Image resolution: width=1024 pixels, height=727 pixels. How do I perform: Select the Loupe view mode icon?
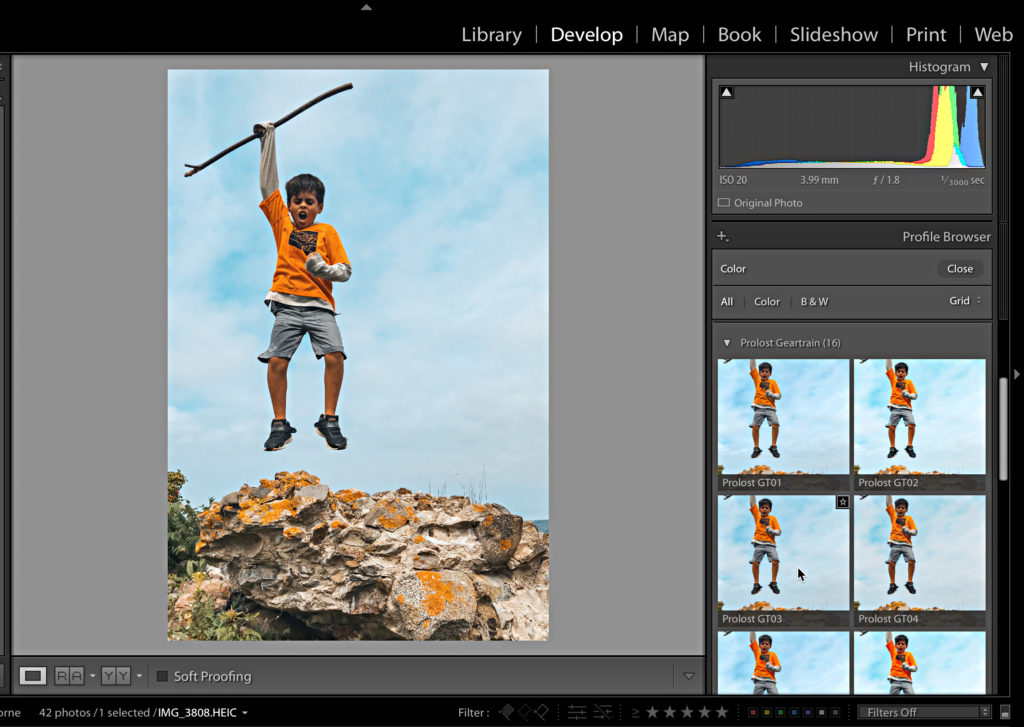coord(33,676)
